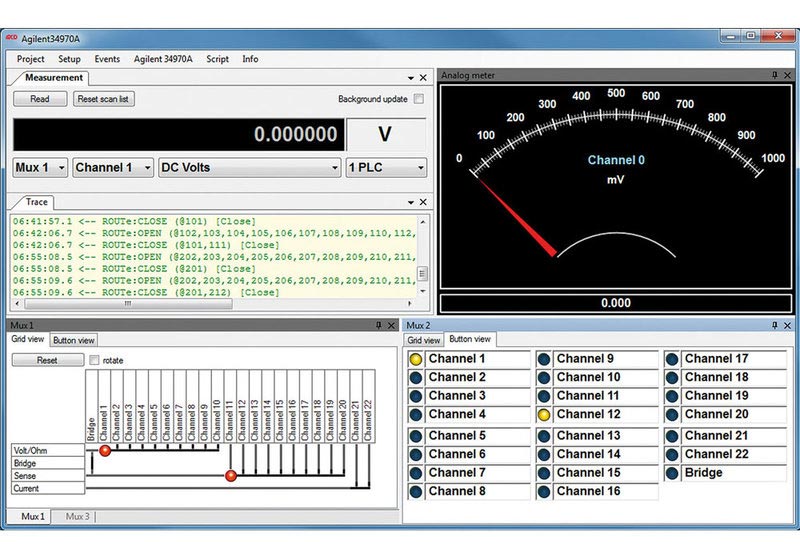
Task: Open the DC Volts function dropdown
Action: tap(249, 168)
